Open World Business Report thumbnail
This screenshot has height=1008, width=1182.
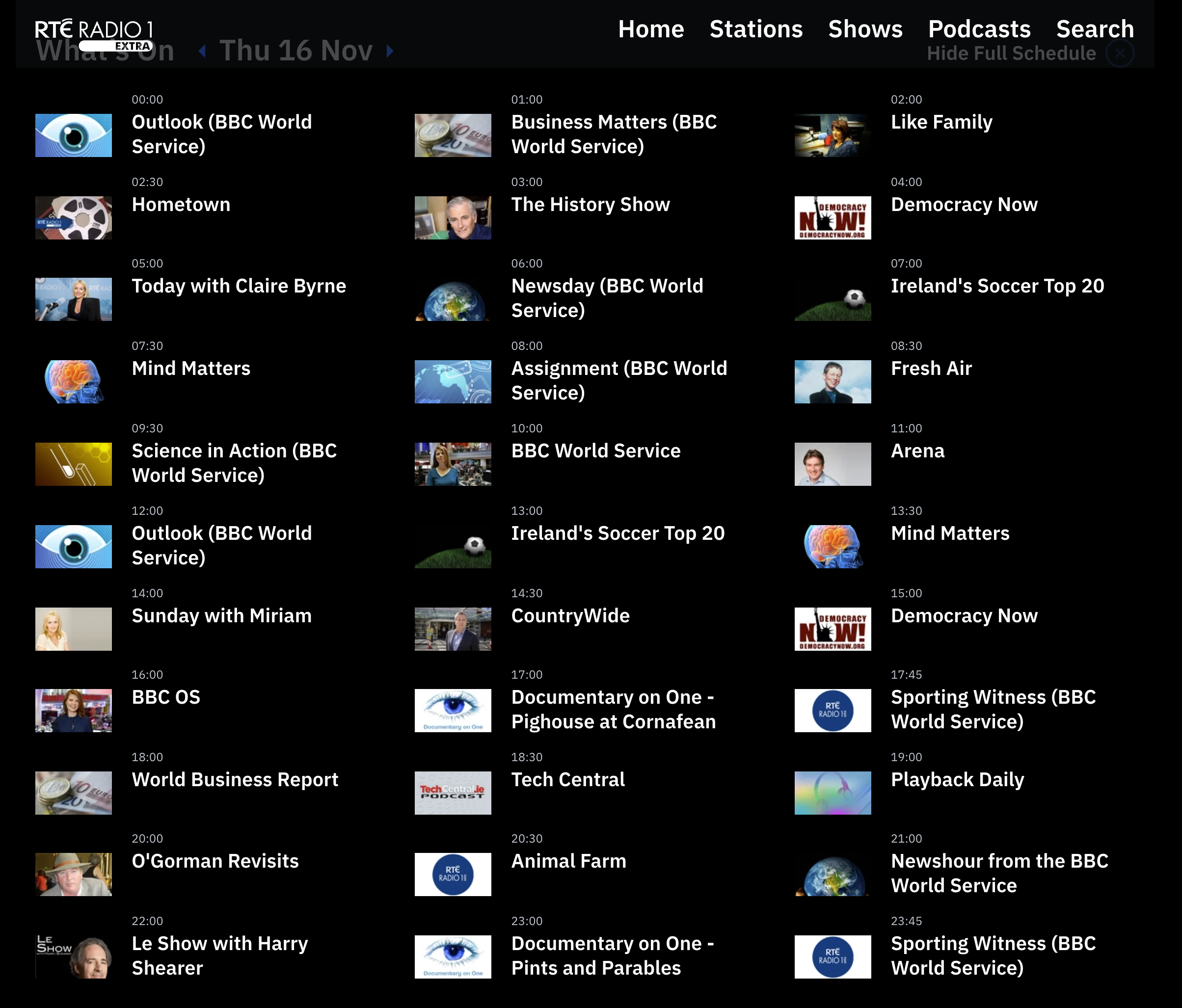click(x=74, y=793)
